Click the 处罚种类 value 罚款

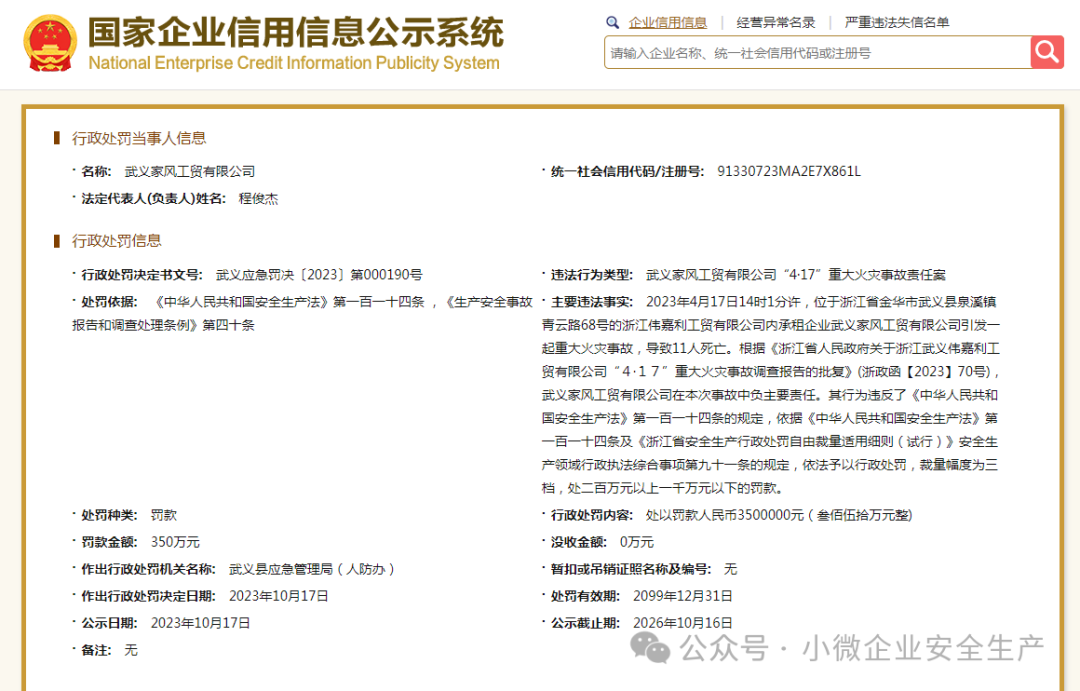click(164, 515)
